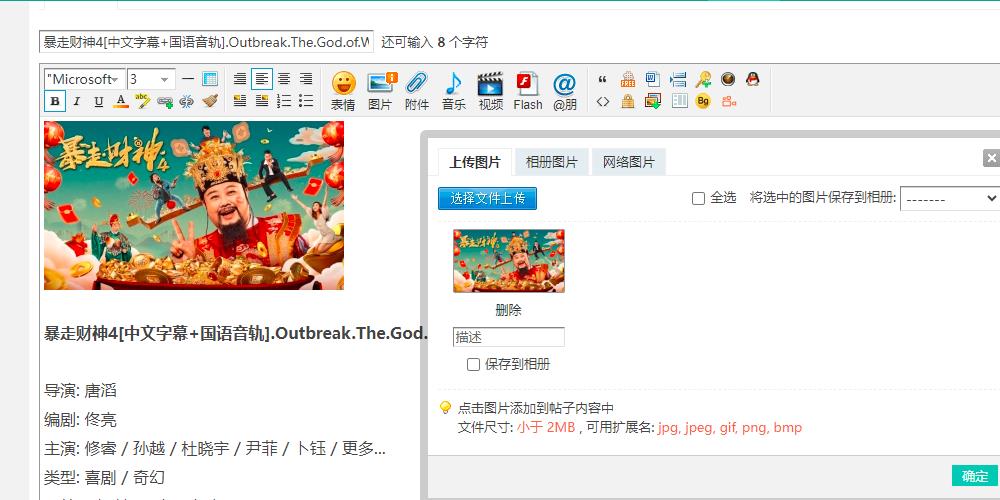Switch to the 网络图片 tab

click(628, 162)
